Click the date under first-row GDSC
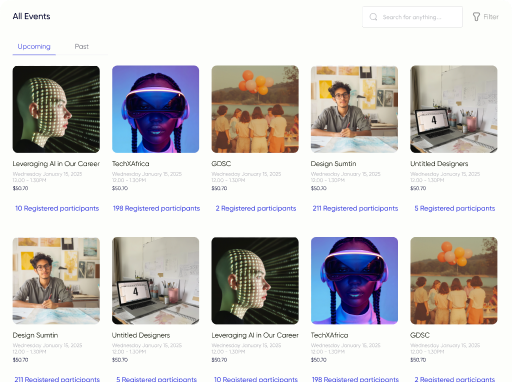The width and height of the screenshot is (512, 382). click(246, 174)
